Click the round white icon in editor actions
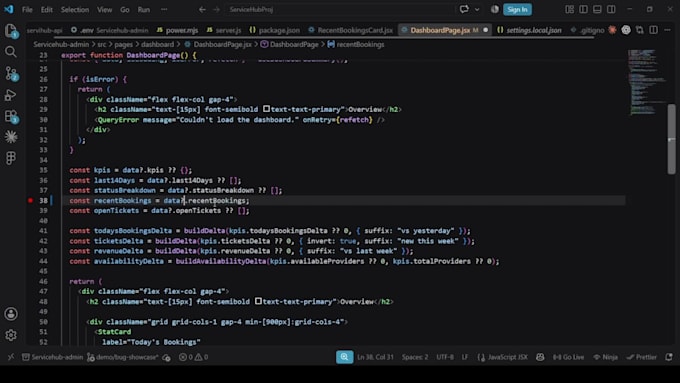This screenshot has width=680, height=383. tap(626, 30)
